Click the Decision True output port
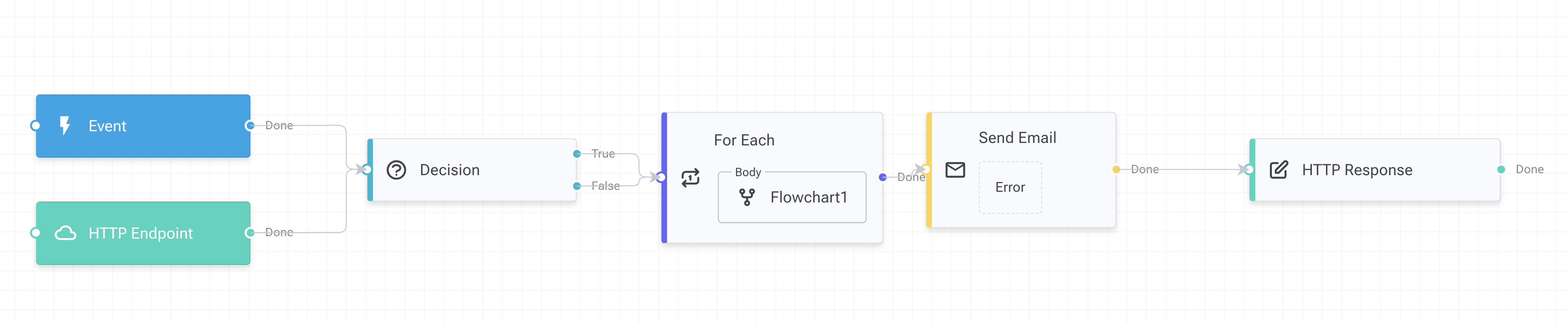Screen dimensions: 1568x323 tap(577, 154)
